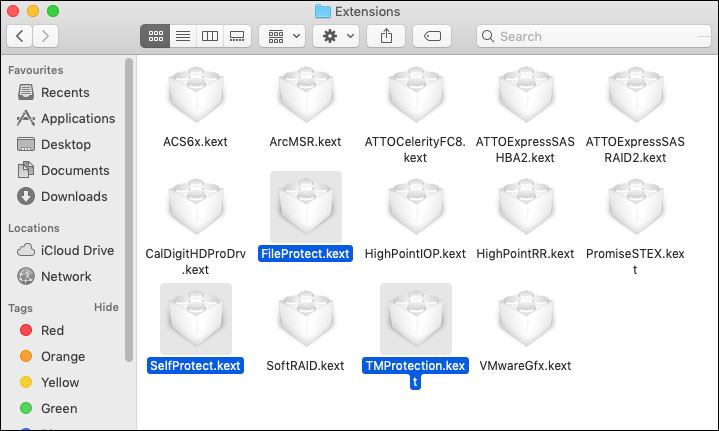Screen dimensions: 719x431
Task: Filter by Orange tag
Action: (x=53, y=356)
